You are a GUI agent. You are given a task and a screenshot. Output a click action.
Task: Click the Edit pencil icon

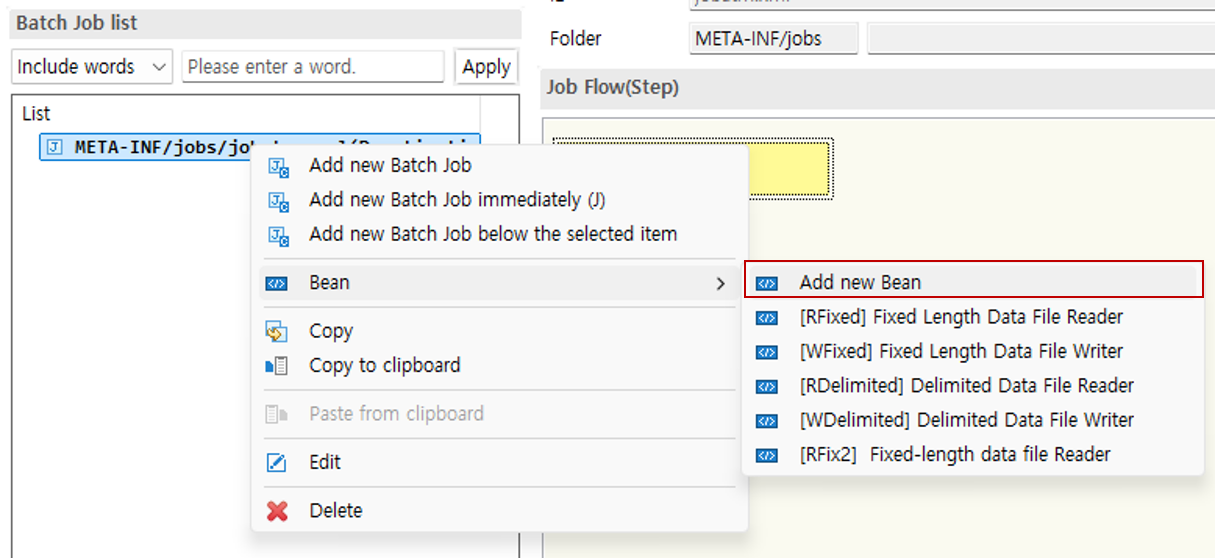[277, 463]
